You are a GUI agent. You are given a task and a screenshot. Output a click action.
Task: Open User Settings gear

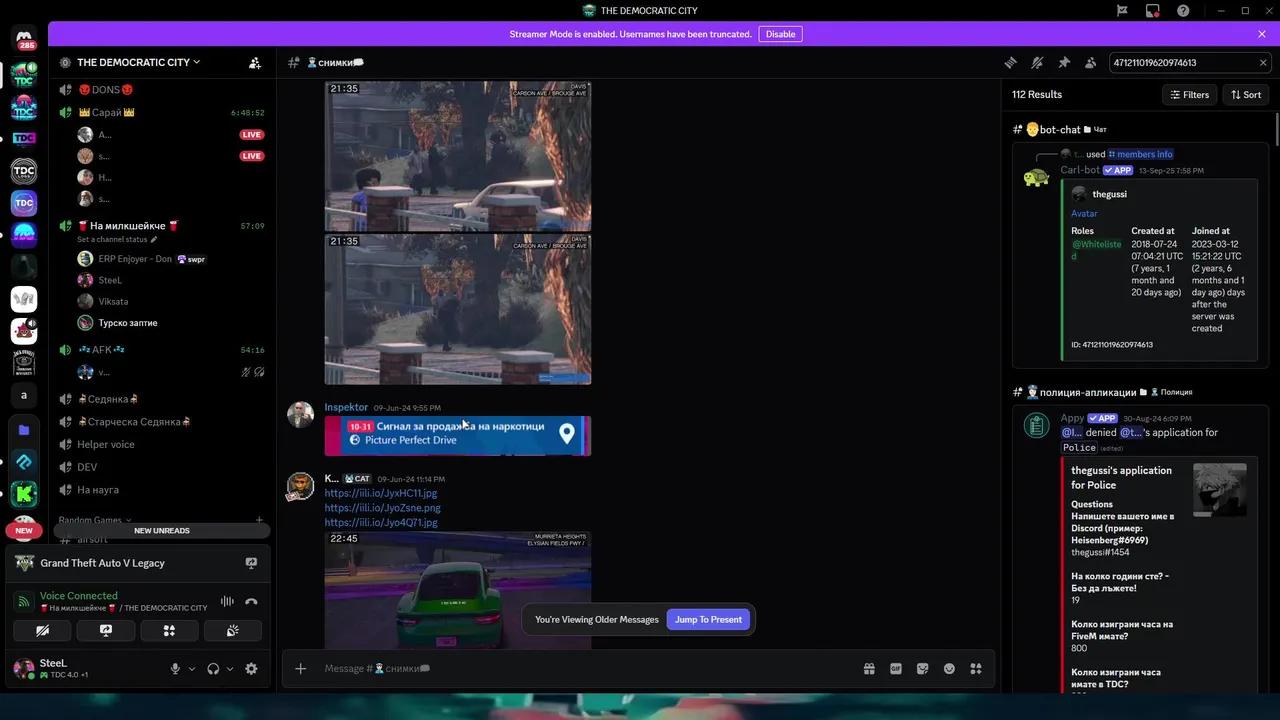[251, 669]
